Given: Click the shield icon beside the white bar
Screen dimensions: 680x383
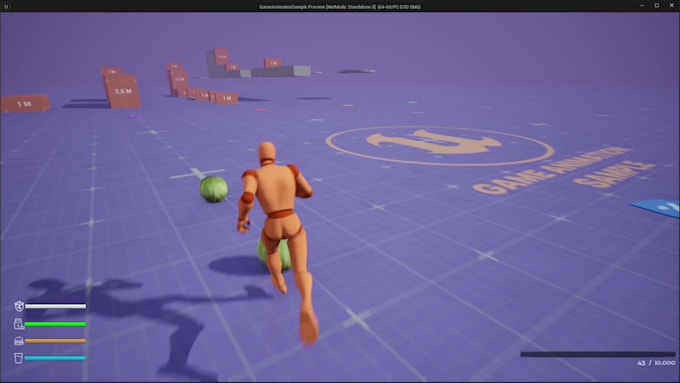Looking at the screenshot, I should click(19, 306).
